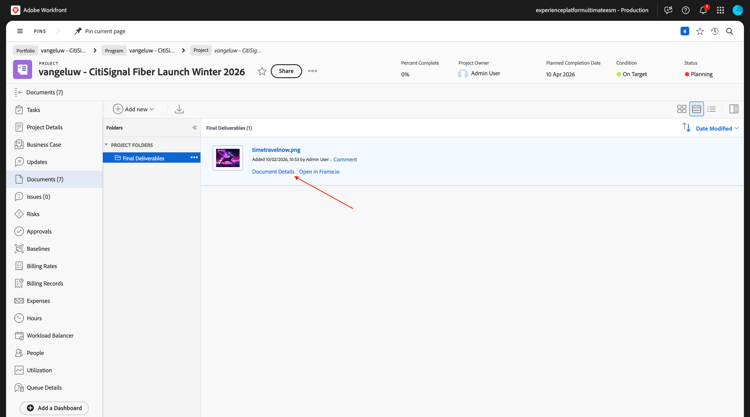Toggle the summary side panel
This screenshot has height=417, width=750.
734,110
